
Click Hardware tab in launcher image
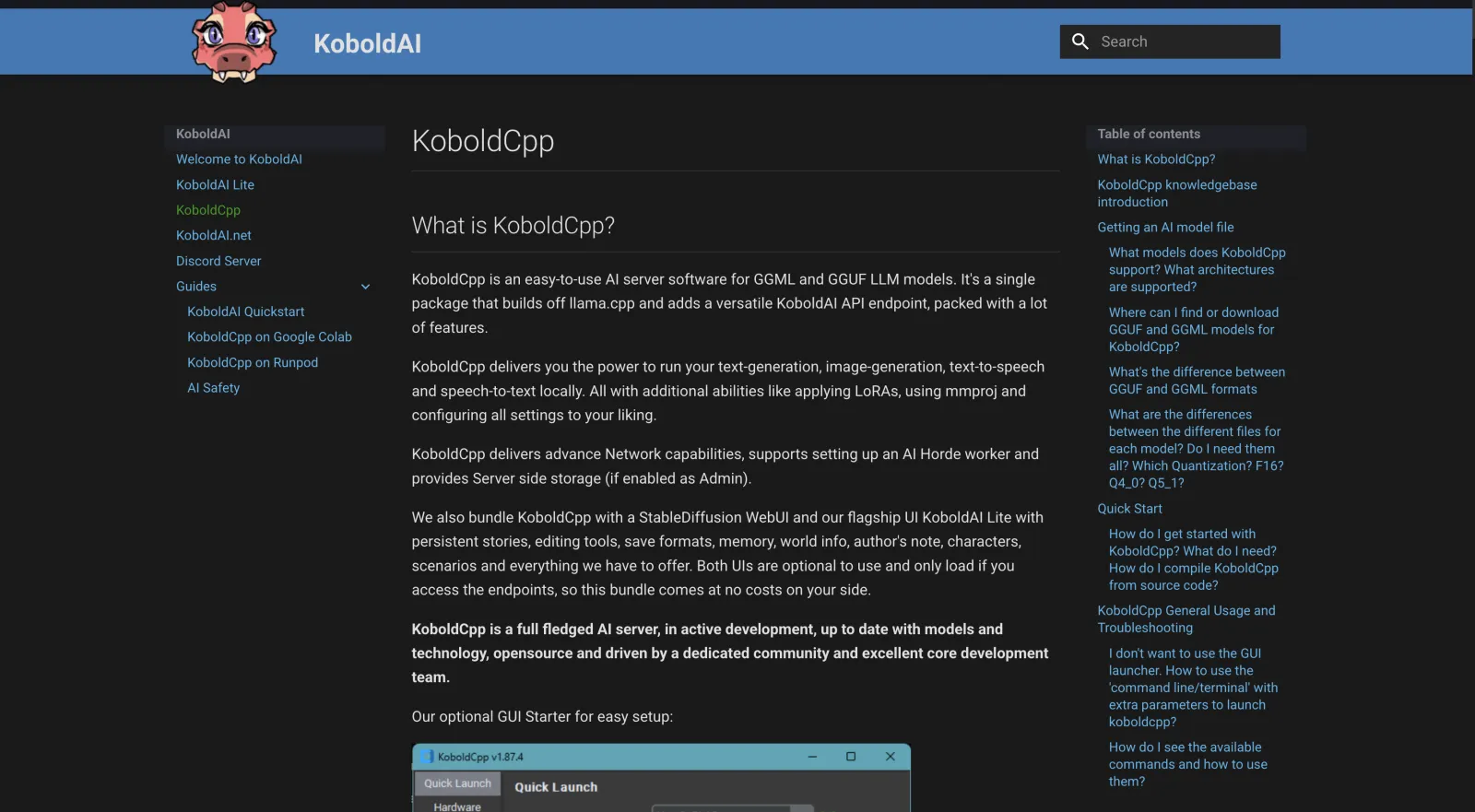457,806
